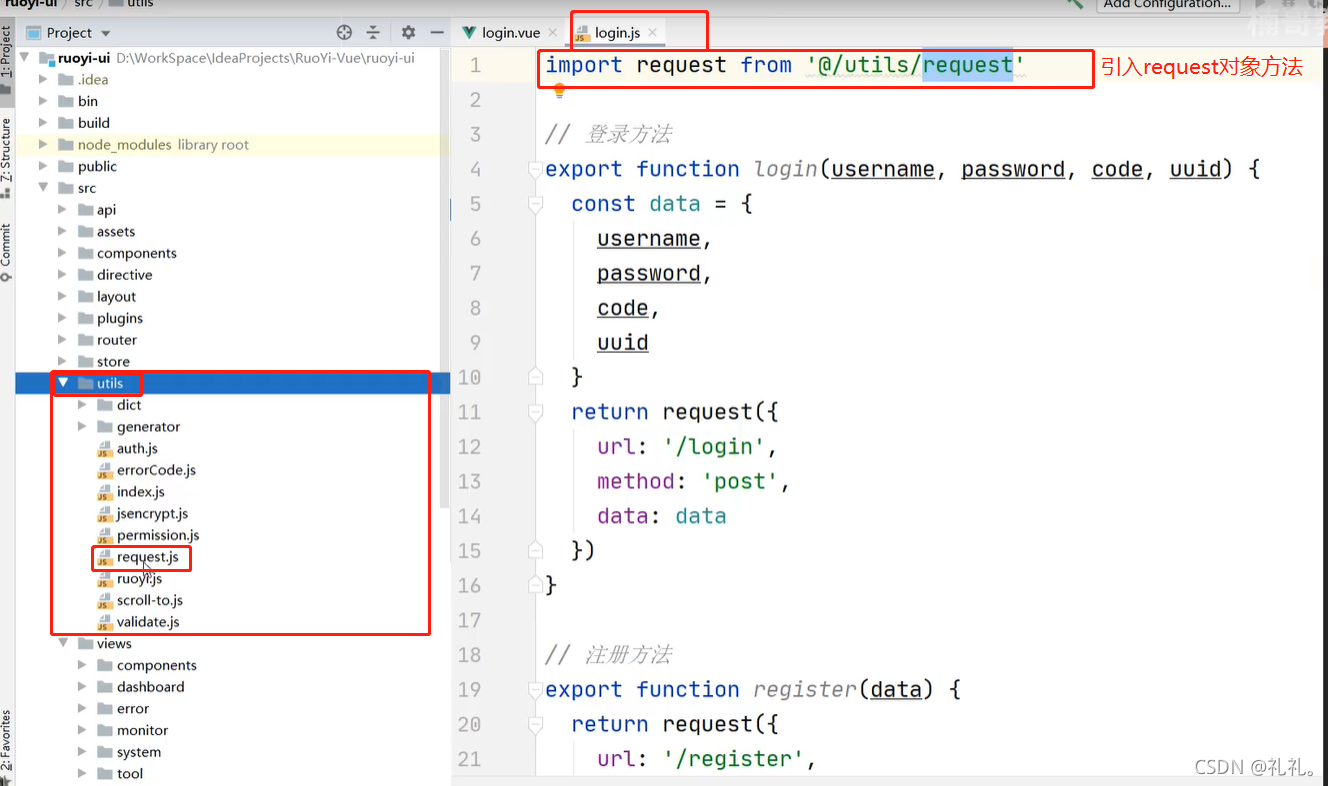Click the validate.js file icon
The height and width of the screenshot is (786, 1328).
105,623
